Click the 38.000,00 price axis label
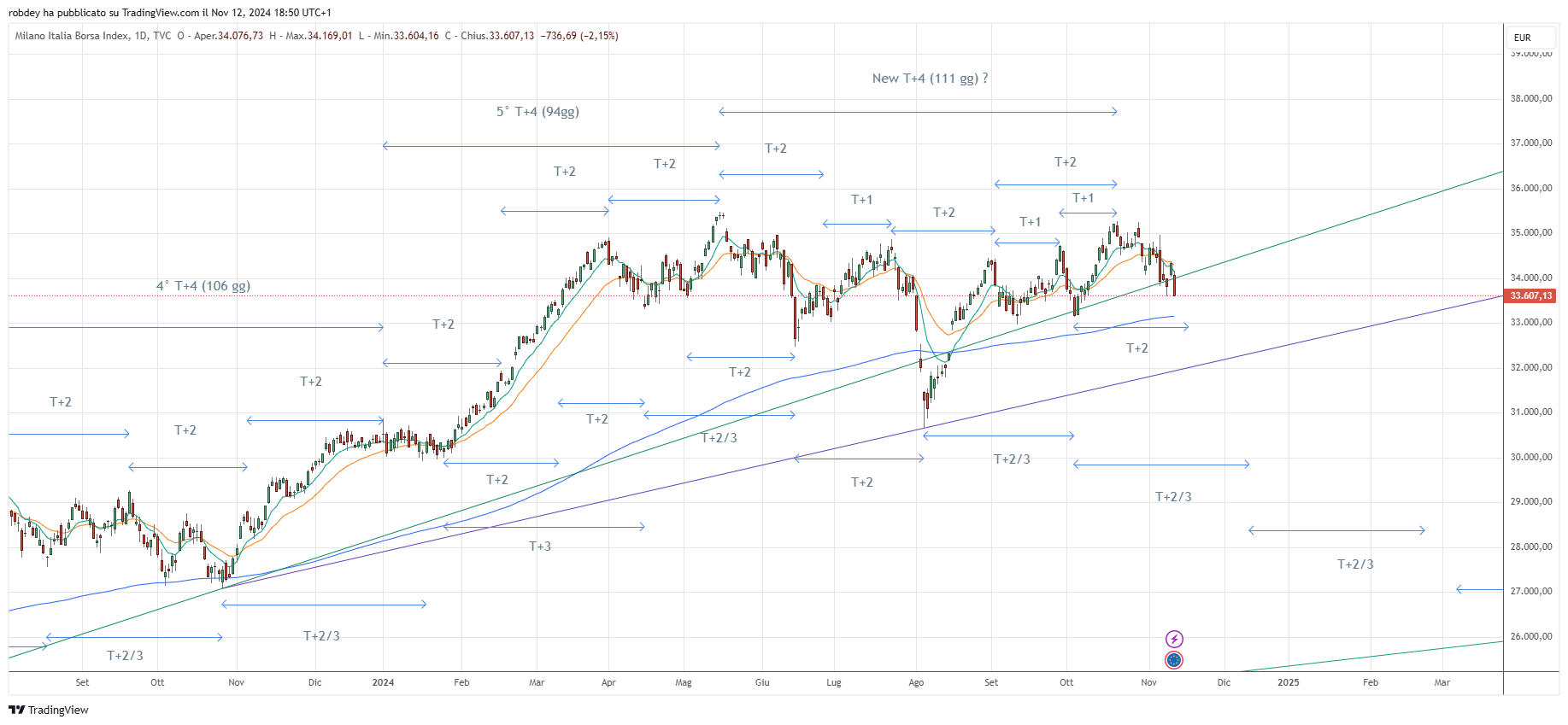Viewport: 1568px width, 725px height. pyautogui.click(x=1531, y=98)
